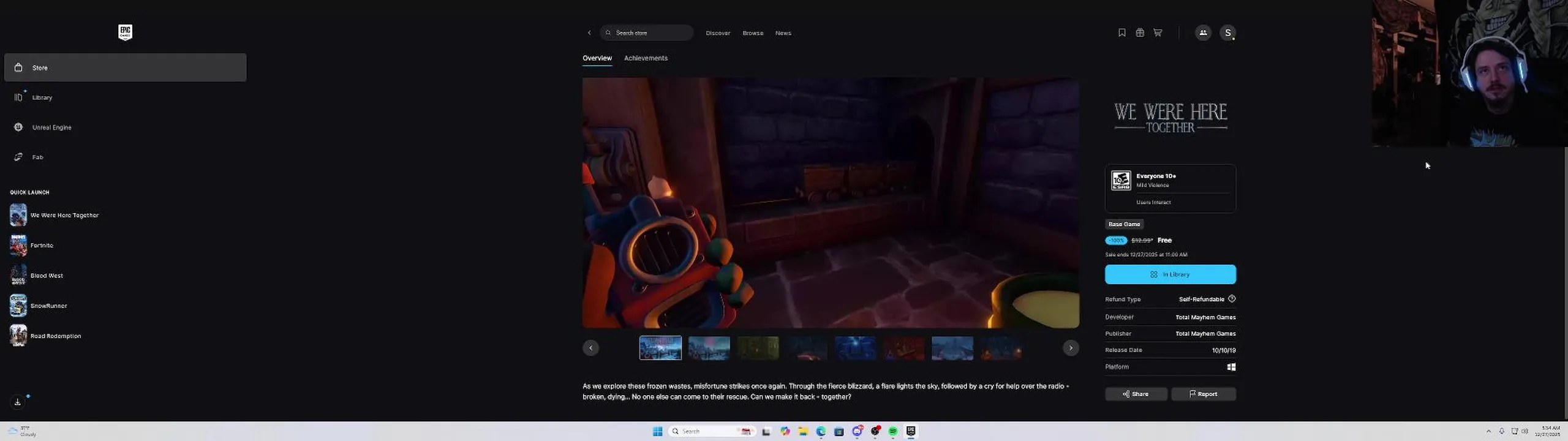1568x441 pixels.
Task: Open the weather widget on taskbar
Action: click(22, 431)
